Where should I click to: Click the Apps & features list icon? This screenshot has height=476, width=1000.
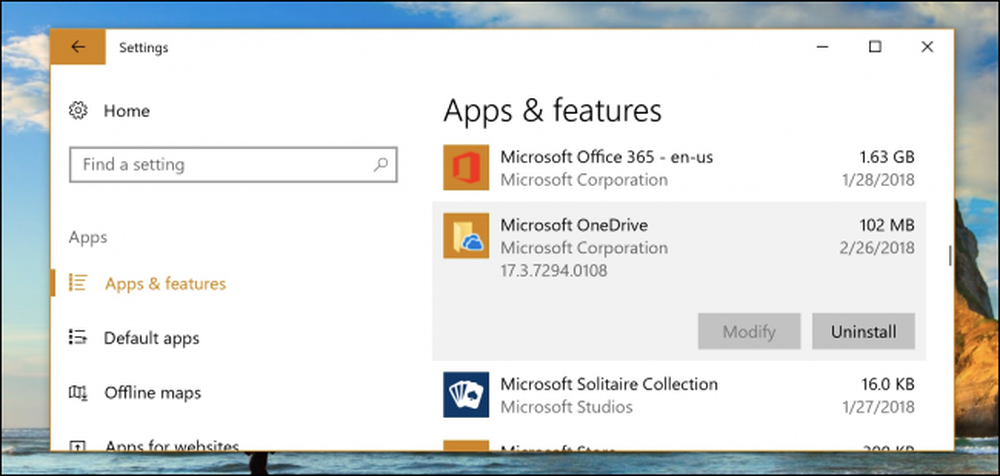coord(77,283)
